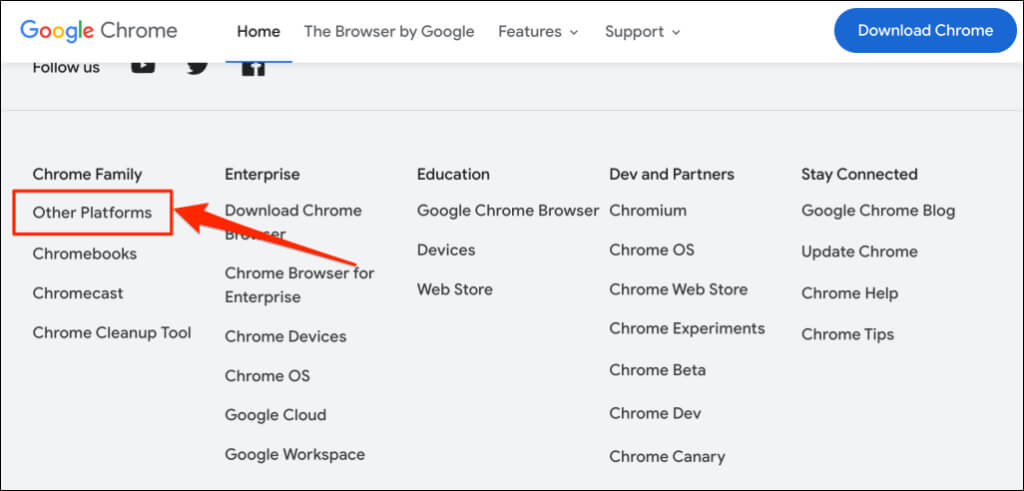Open The Browser by Google page
Viewport: 1024px width, 491px height.
click(x=389, y=31)
